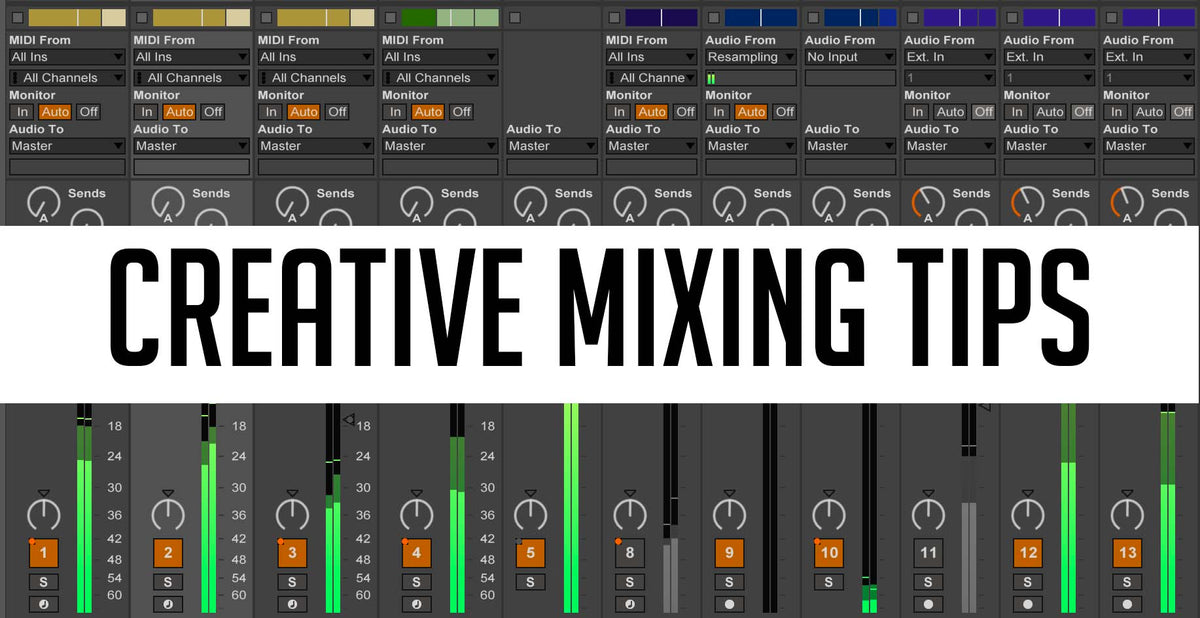Image resolution: width=1200 pixels, height=618 pixels.
Task: Click track 3's volume fader triangle handle
Action: point(348,420)
